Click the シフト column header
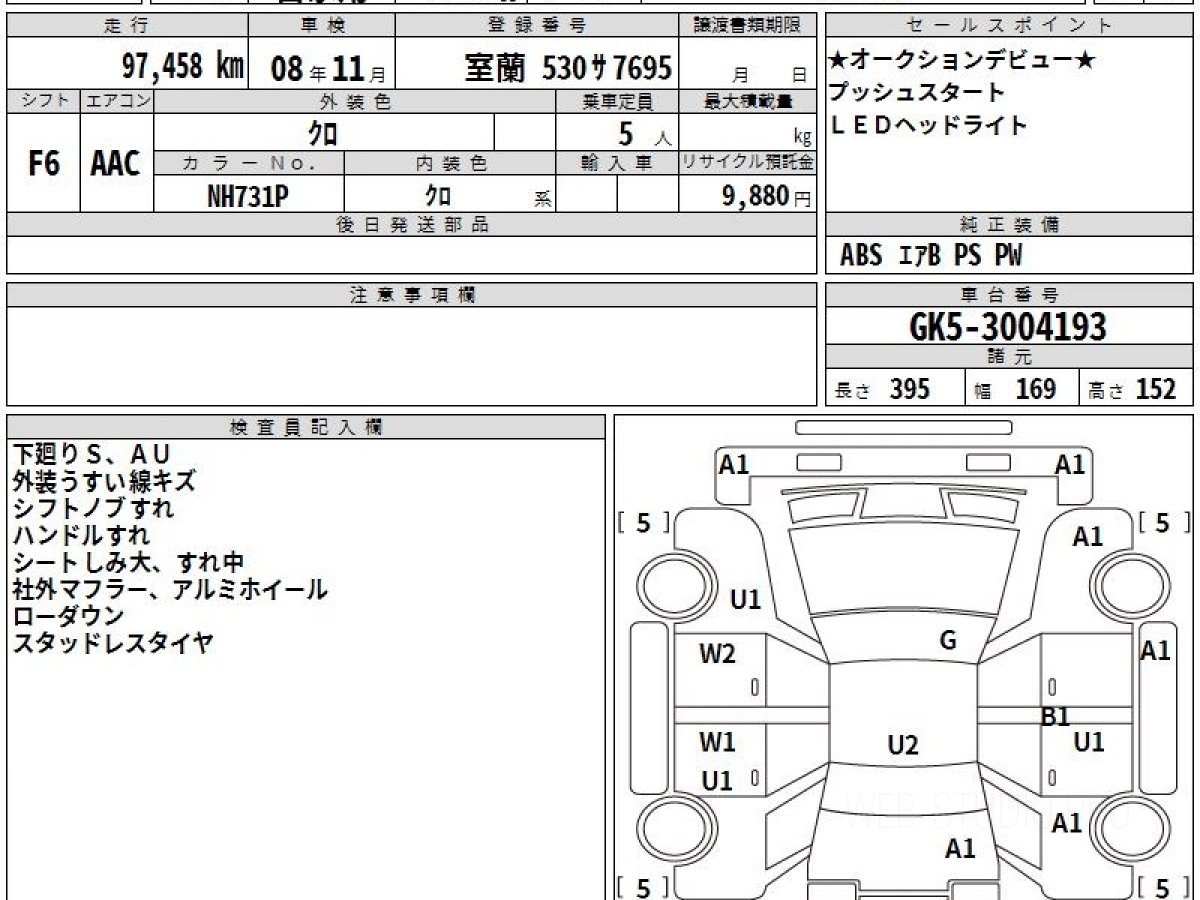 pyautogui.click(x=43, y=101)
